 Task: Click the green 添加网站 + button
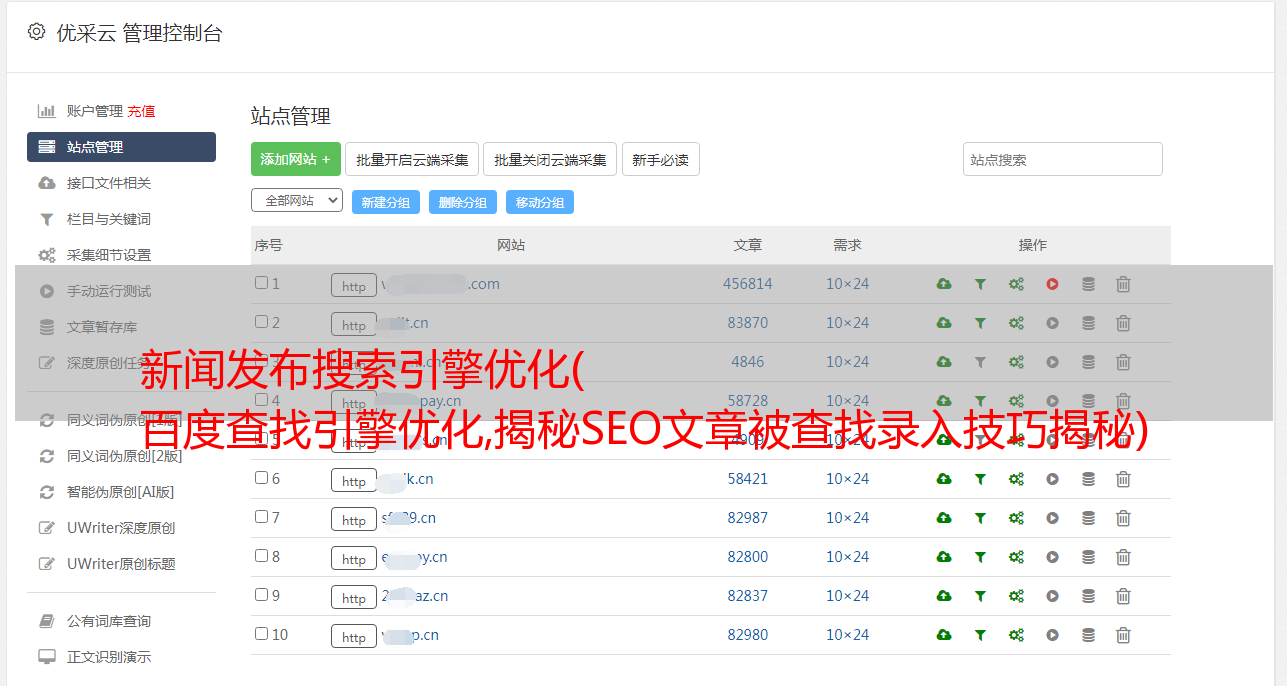coord(296,159)
